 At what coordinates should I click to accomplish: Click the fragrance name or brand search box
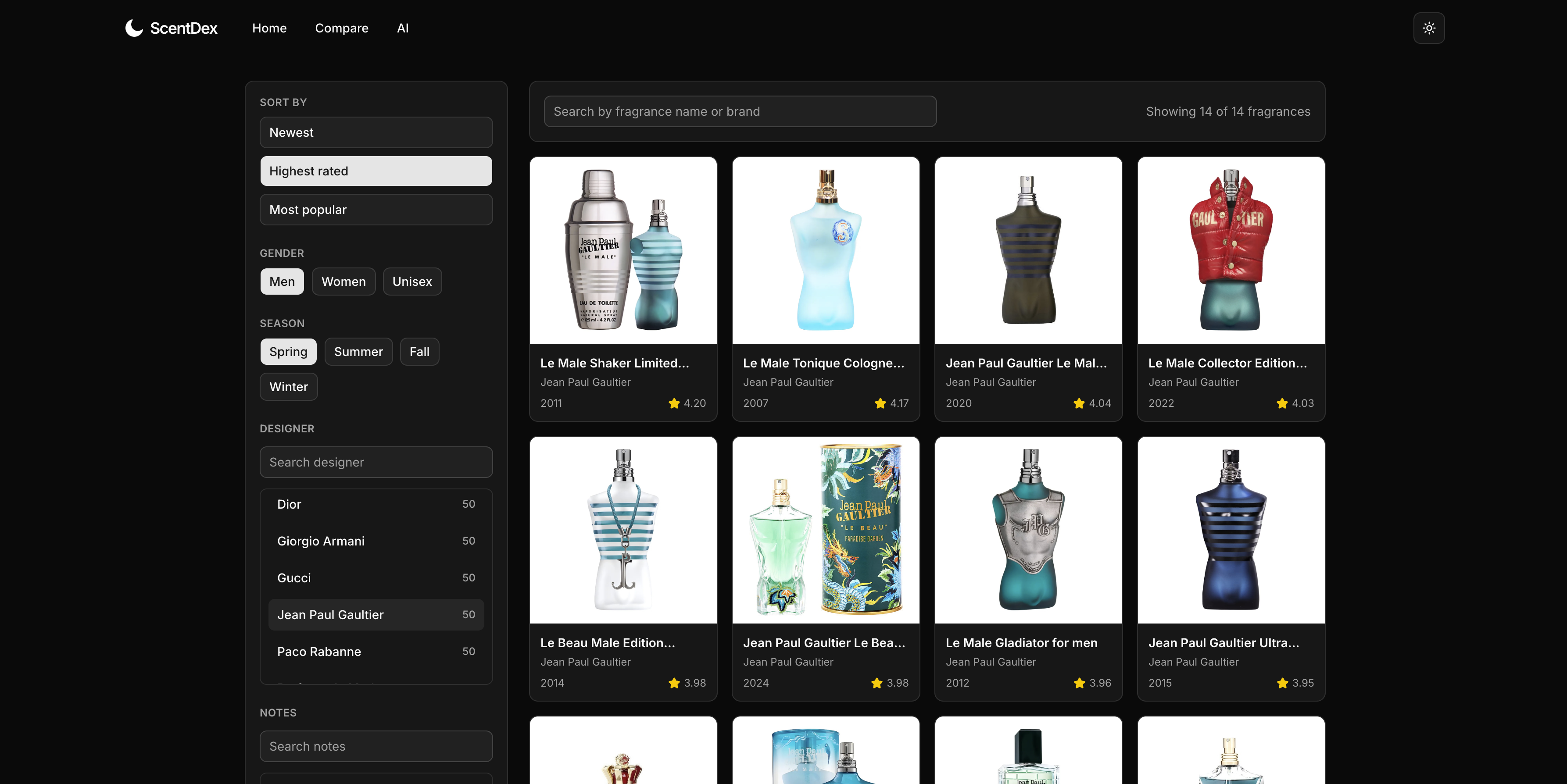click(740, 111)
